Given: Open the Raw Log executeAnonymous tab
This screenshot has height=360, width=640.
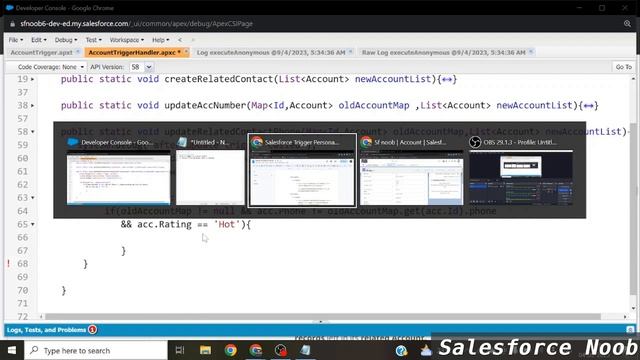Looking at the screenshot, I should pyautogui.click(x=444, y=53).
